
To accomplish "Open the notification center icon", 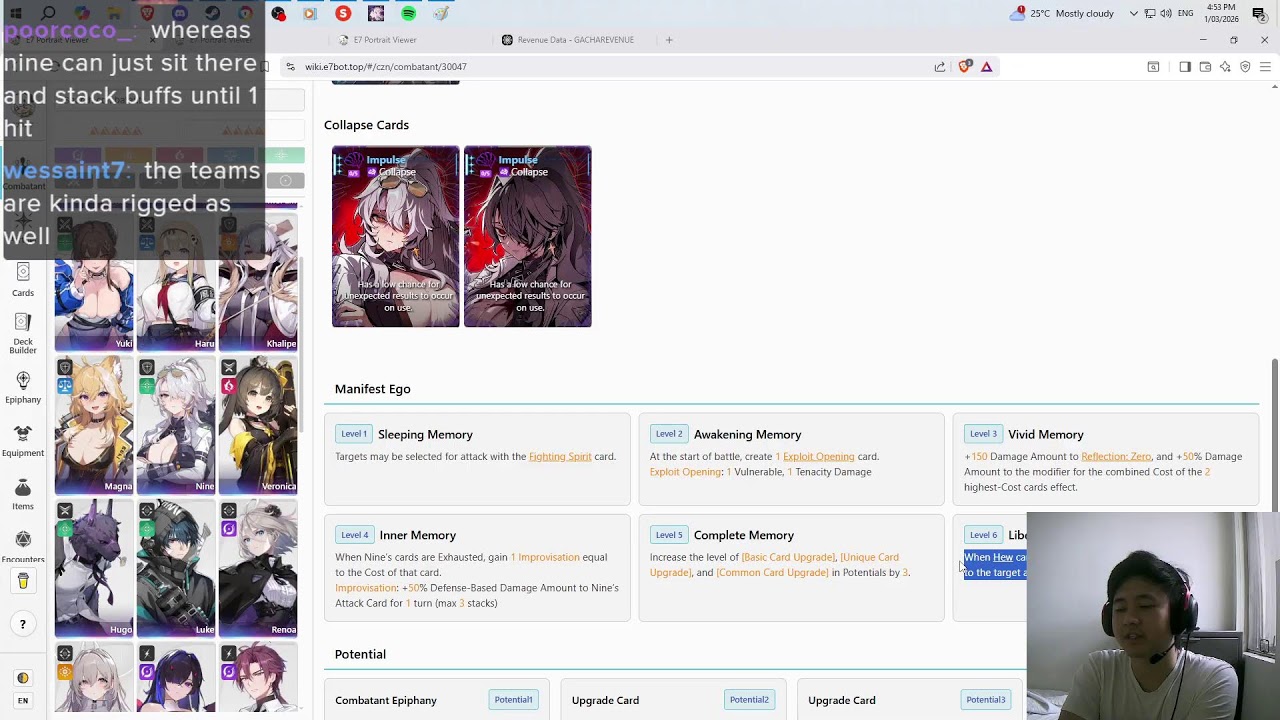I will [1259, 14].
